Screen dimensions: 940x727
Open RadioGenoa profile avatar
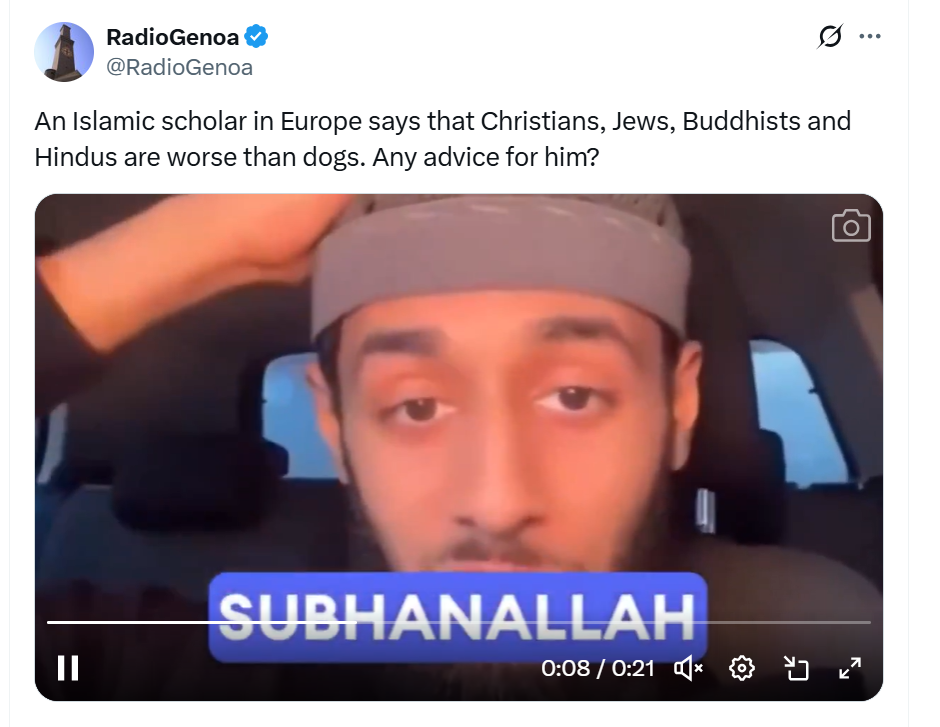coord(64,52)
